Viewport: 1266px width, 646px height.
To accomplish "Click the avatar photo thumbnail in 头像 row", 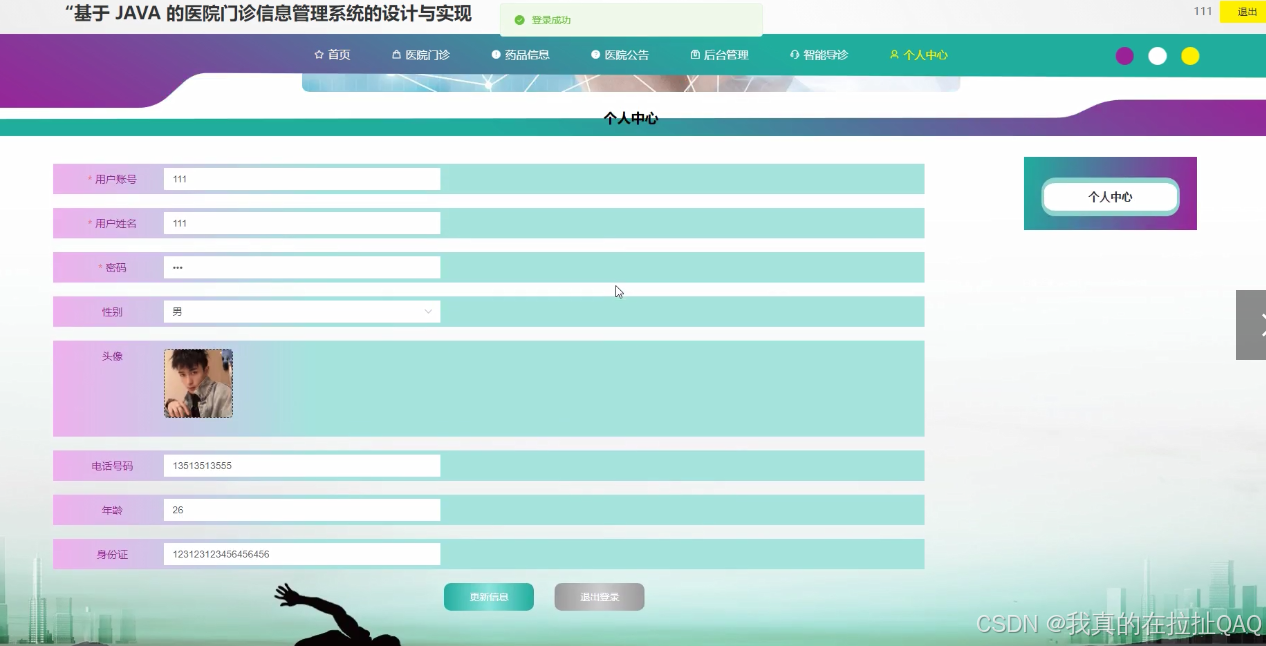I will (x=198, y=383).
